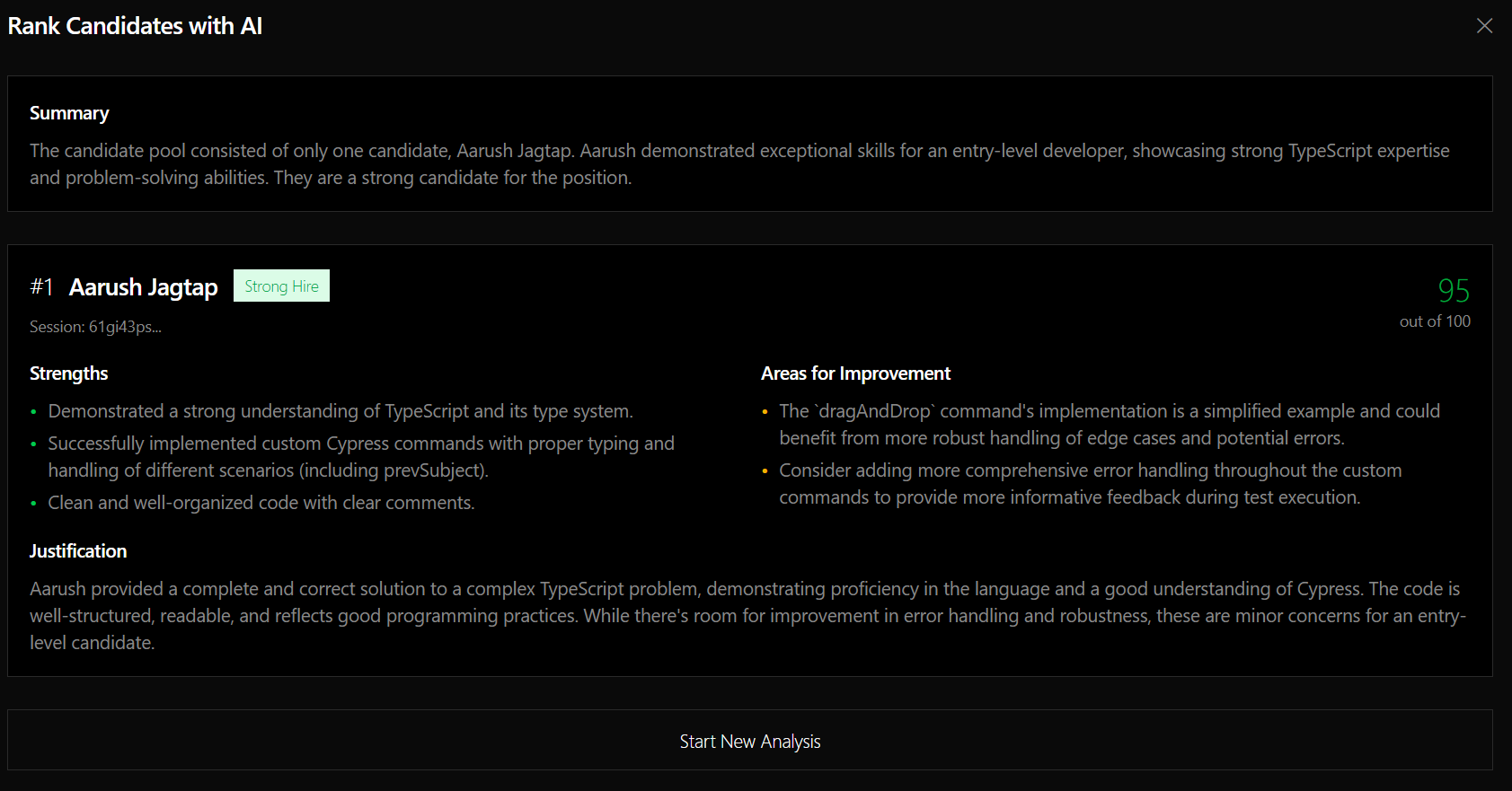Click the comprehensive error handling improvement item

point(1090,484)
